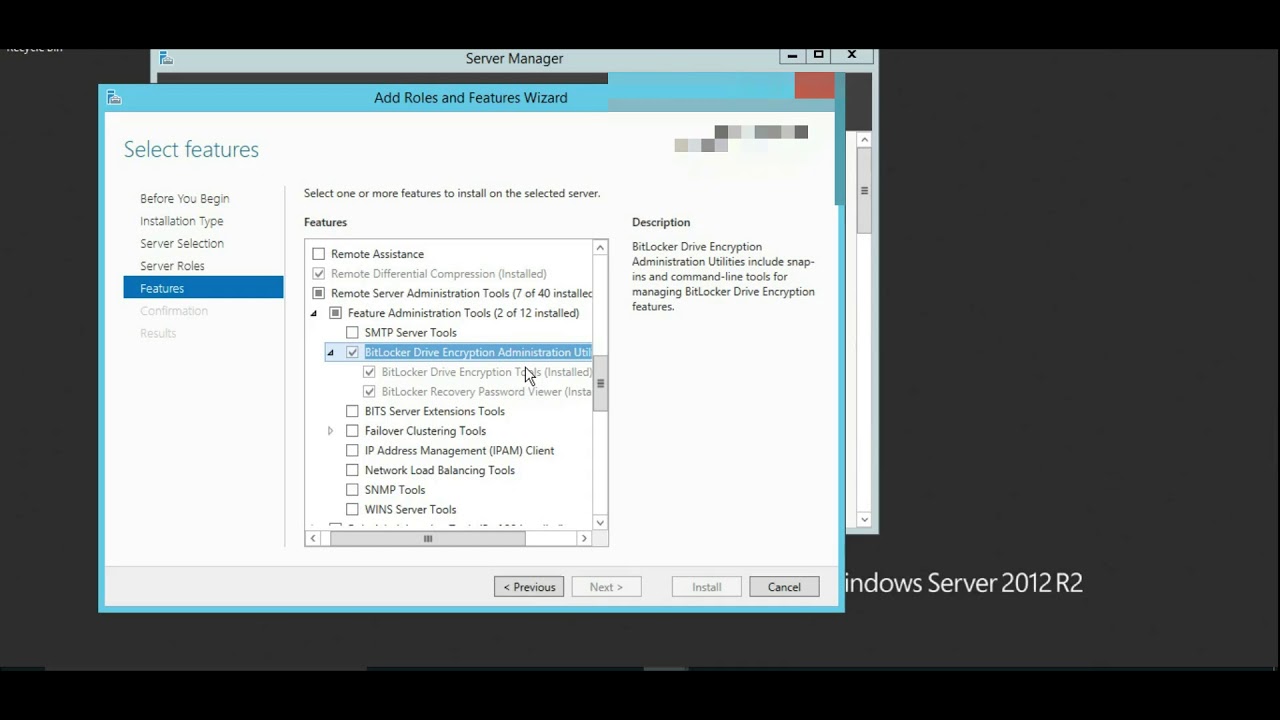Select the BitLocker Drive Encryption Tools row

486,372
